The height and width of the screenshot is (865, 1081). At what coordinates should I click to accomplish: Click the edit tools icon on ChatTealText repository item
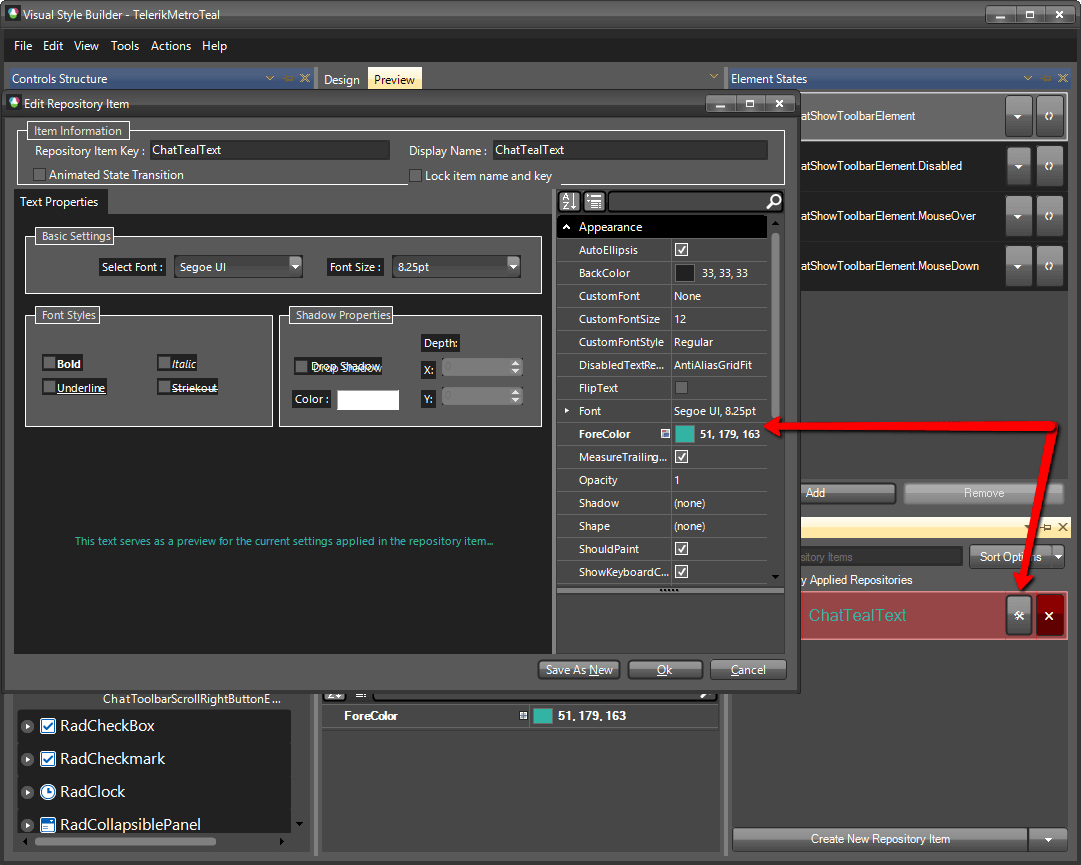click(x=1018, y=615)
